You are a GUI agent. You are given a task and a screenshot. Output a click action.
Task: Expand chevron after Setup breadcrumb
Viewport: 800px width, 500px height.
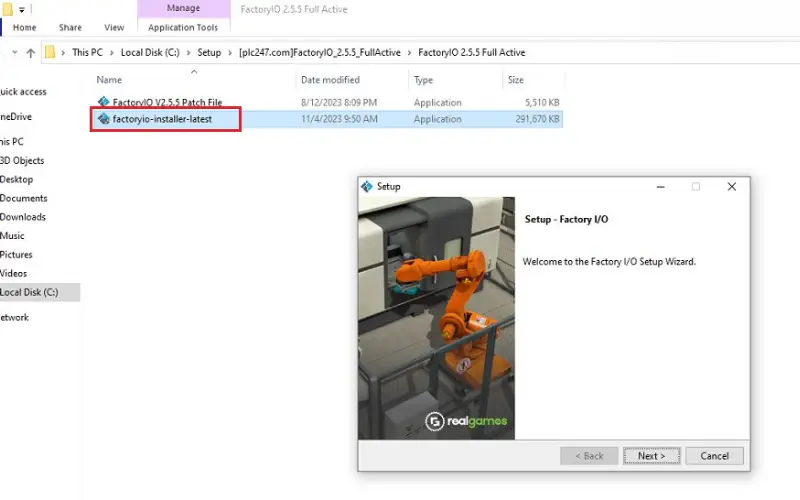pyautogui.click(x=230, y=53)
